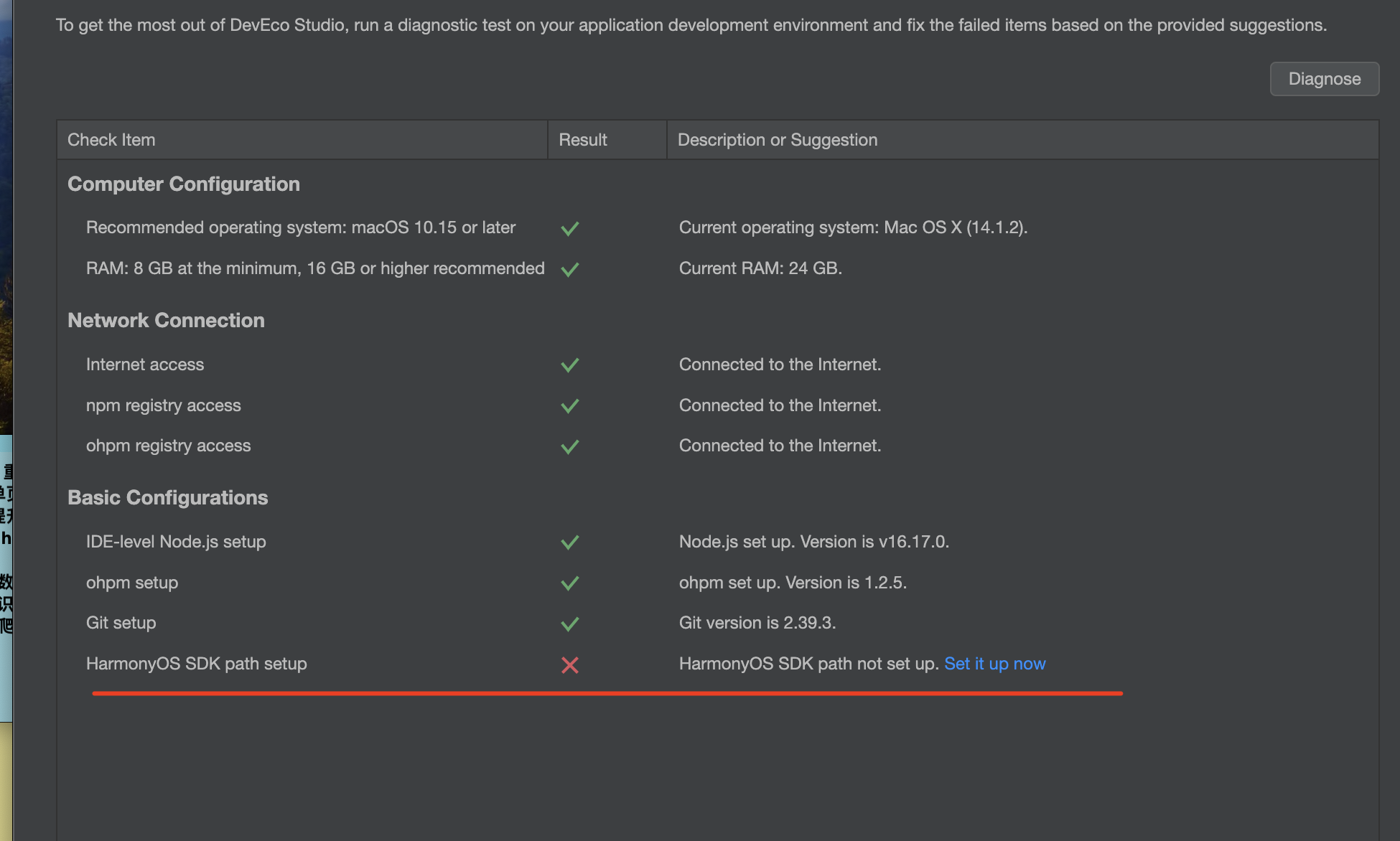
Task: Click the checkmark for IDE-level Node.js setup
Action: click(x=570, y=542)
